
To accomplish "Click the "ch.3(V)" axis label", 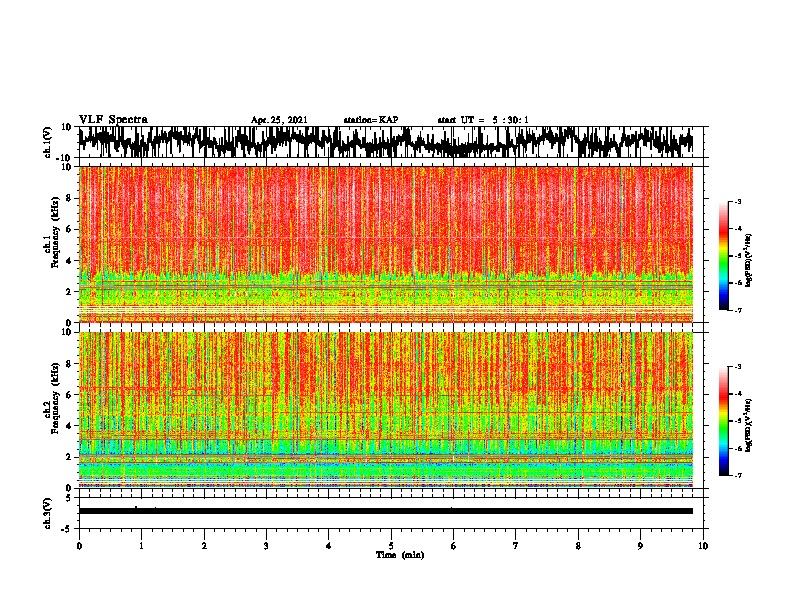I will (48, 514).
